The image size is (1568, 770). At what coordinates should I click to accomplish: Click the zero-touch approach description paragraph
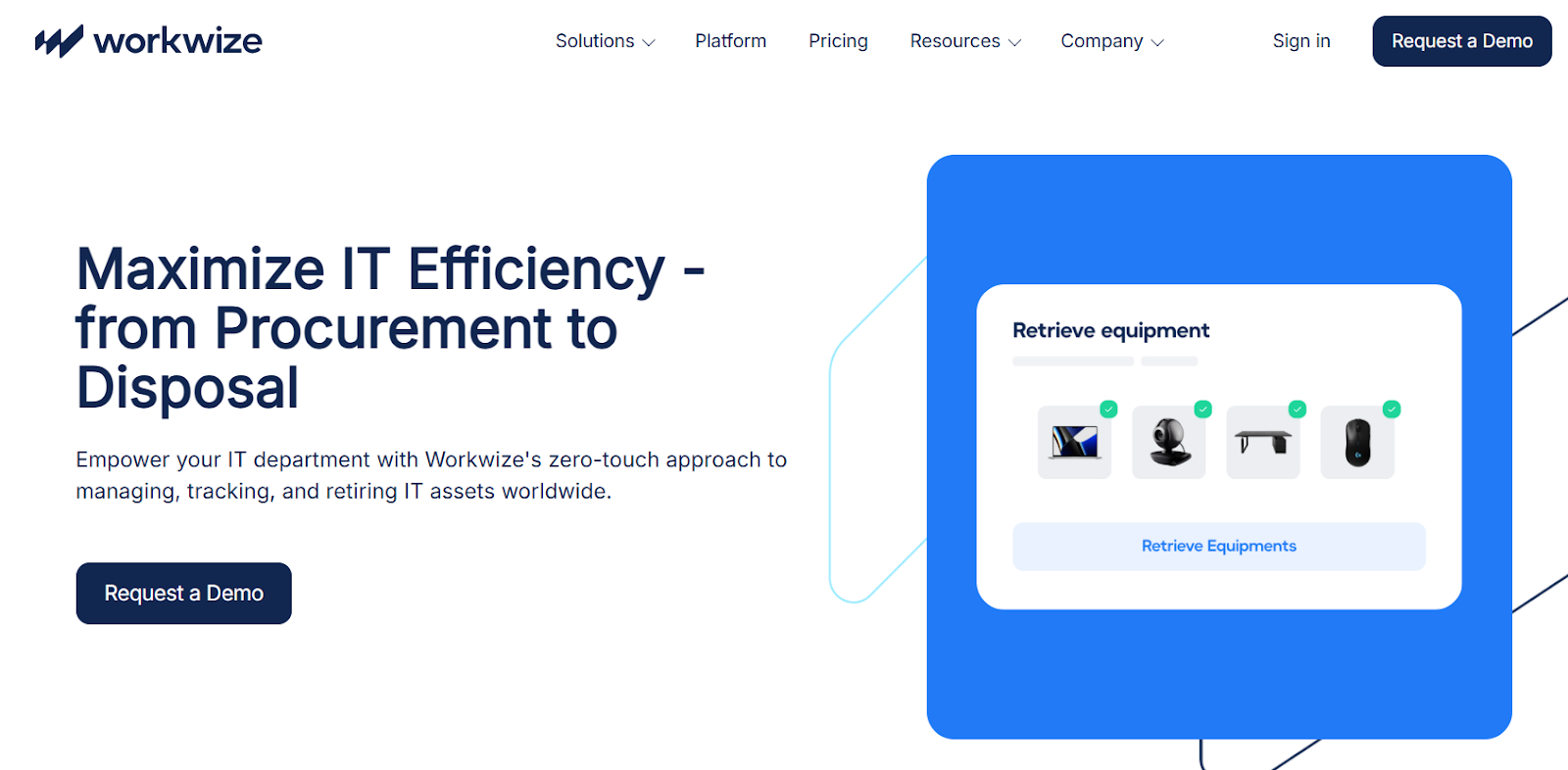coord(431,475)
